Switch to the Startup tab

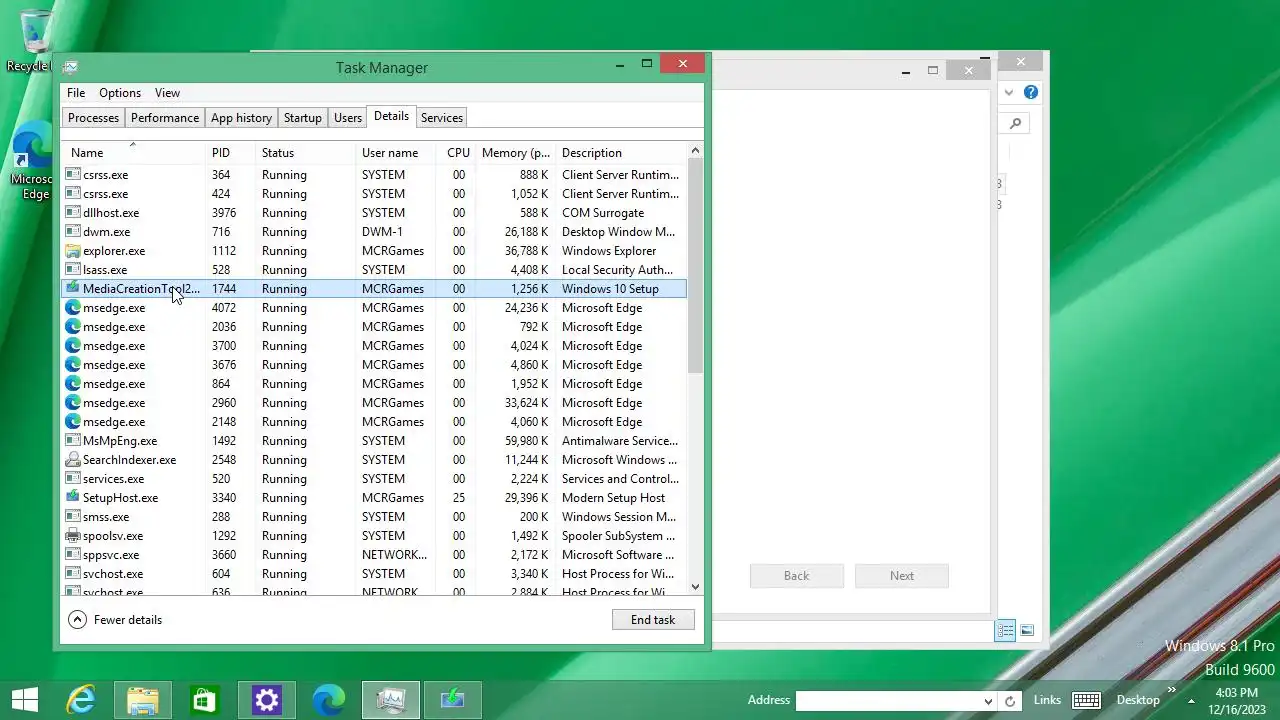[x=303, y=118]
